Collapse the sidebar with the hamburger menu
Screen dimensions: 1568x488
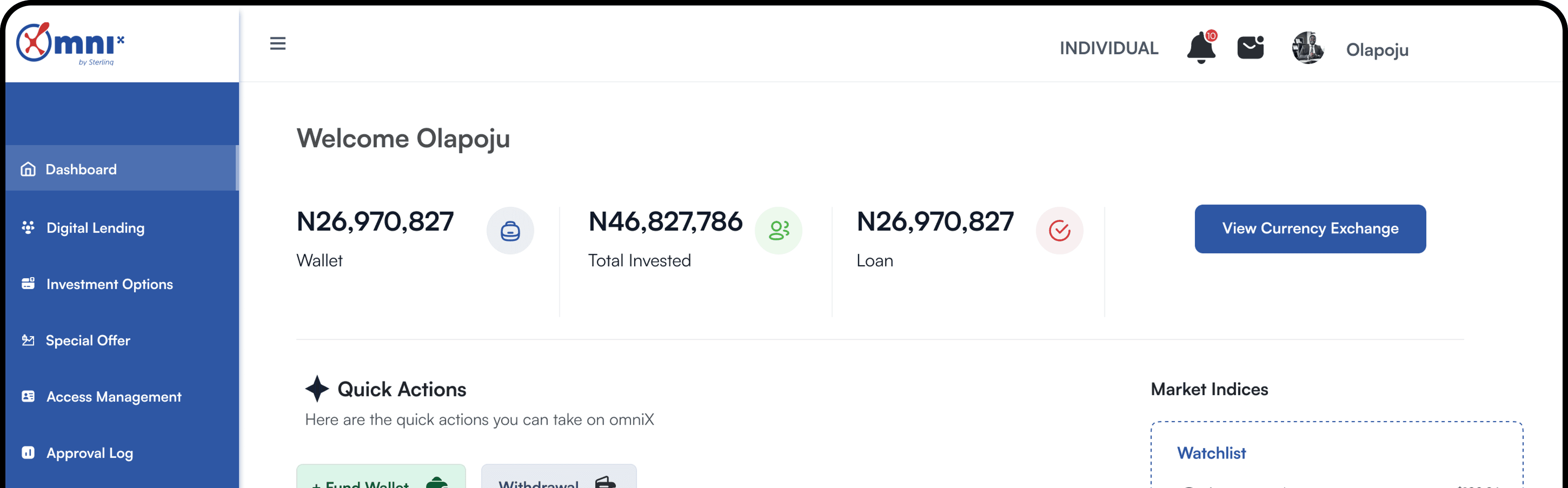click(x=278, y=44)
